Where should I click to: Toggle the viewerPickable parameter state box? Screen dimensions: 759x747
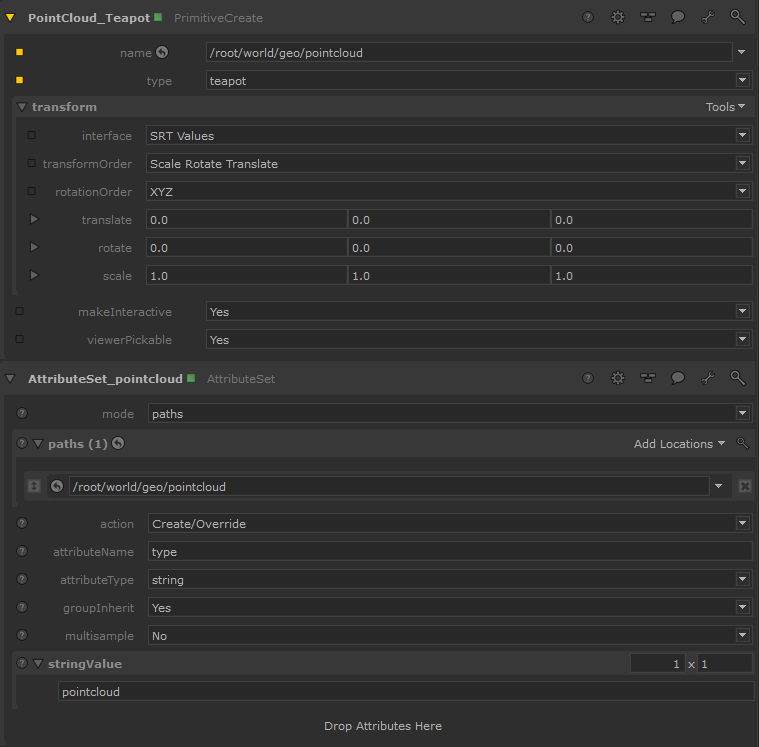20,340
